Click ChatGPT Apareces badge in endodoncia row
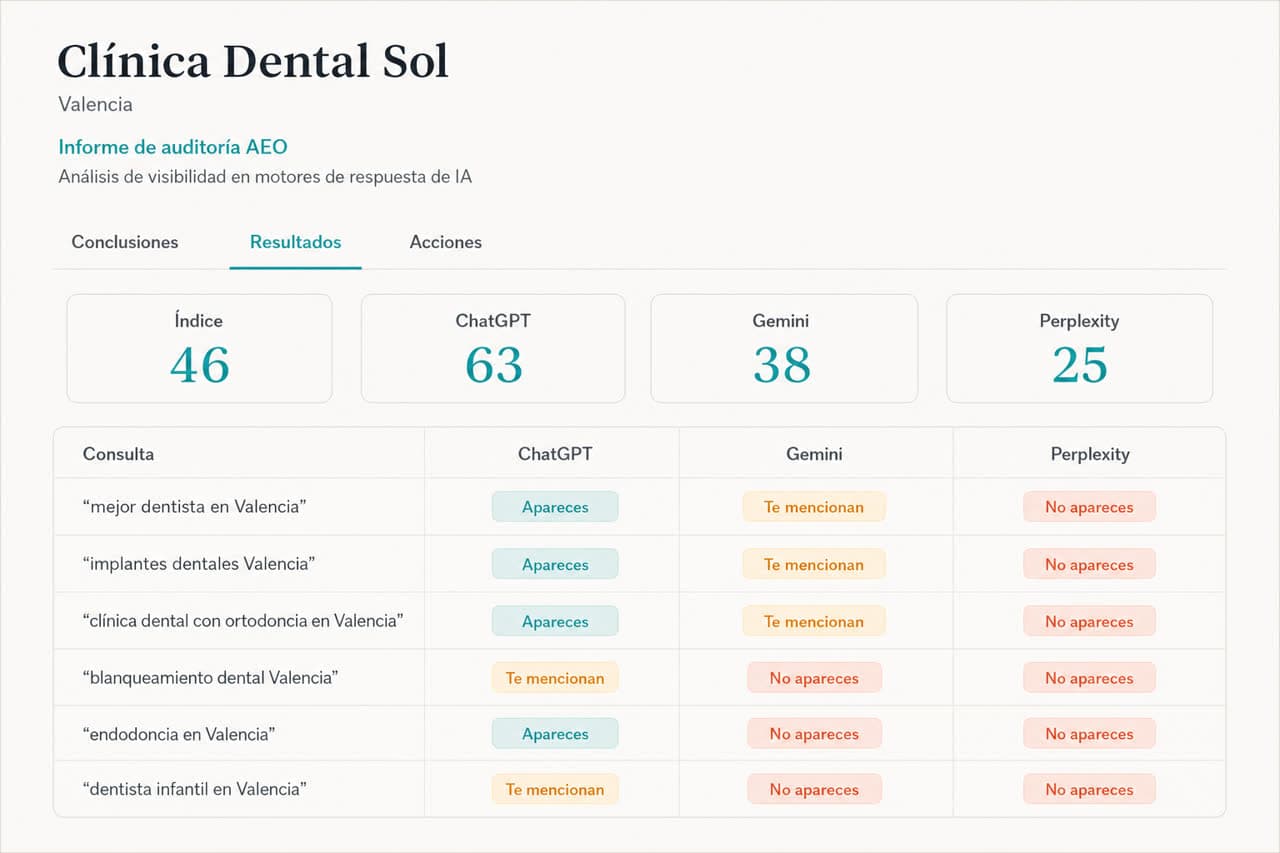Screen dimensions: 1280x853 (x=555, y=734)
